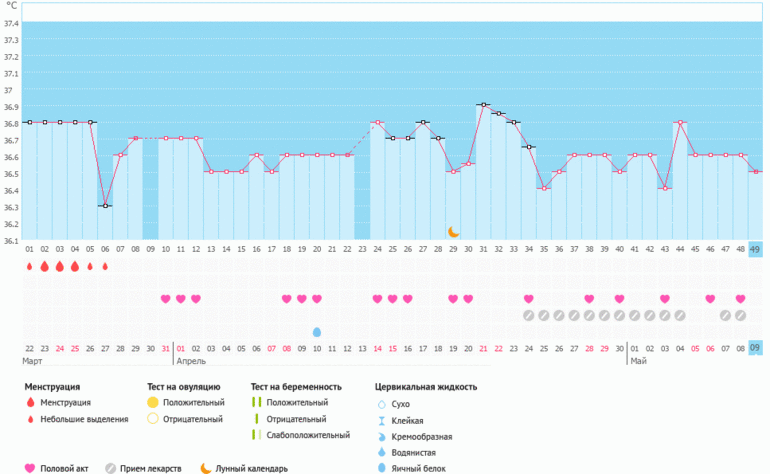Click the small discharge drop on cycle day 06
770x474 pixels.
(x=105, y=267)
